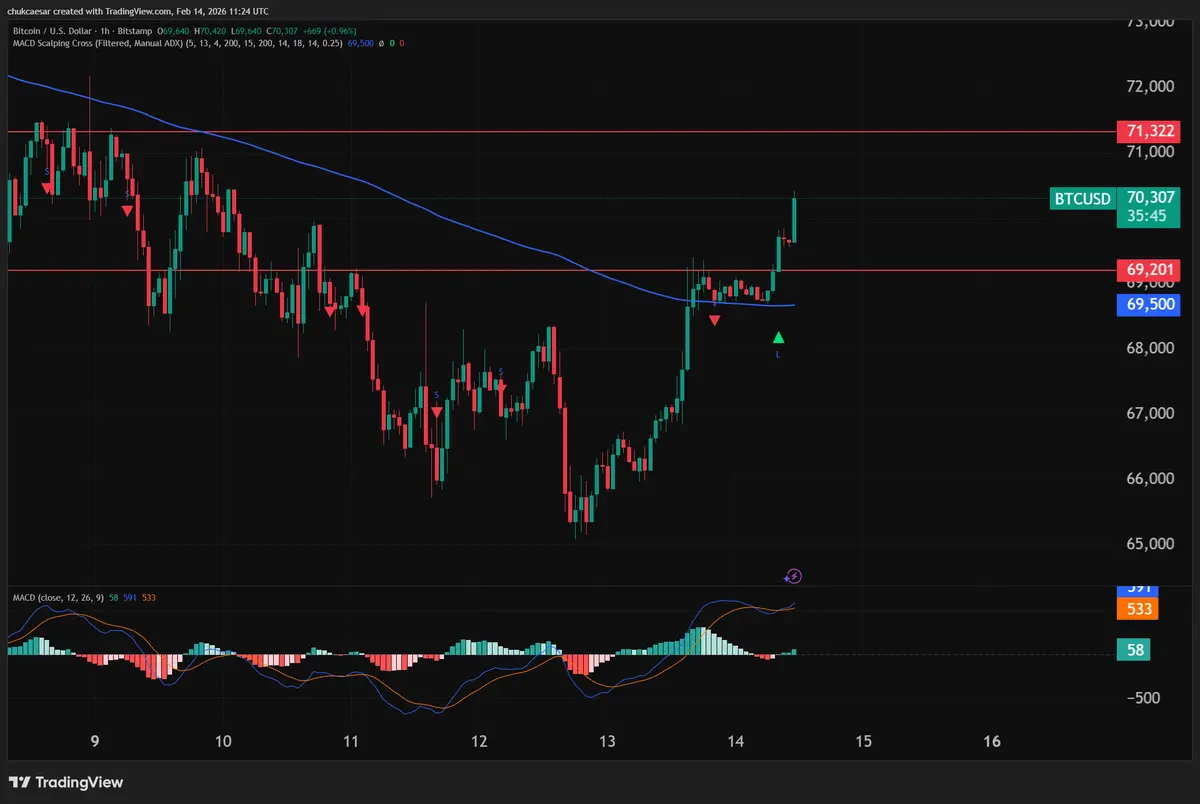This screenshot has height=804, width=1200.
Task: Click the orange 533 value in the MACD legend
Action: [149, 597]
